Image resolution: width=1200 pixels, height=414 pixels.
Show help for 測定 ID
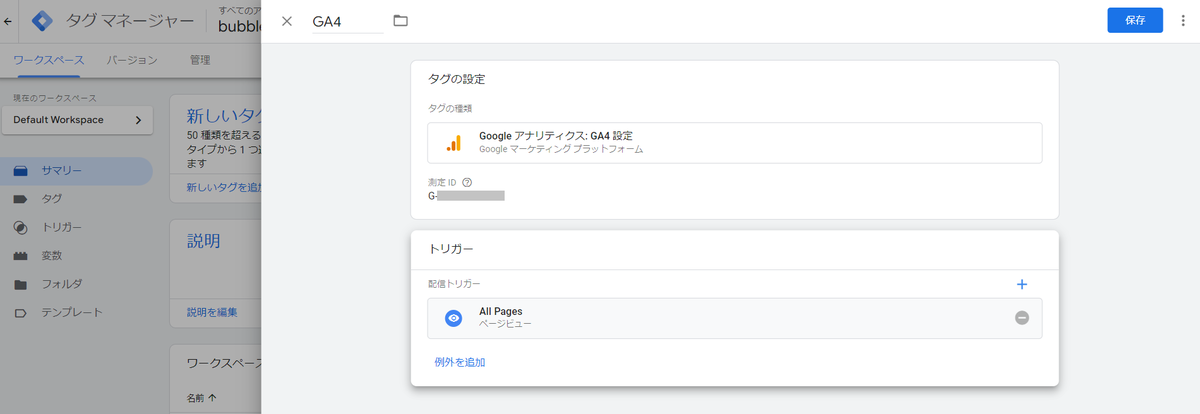point(467,182)
